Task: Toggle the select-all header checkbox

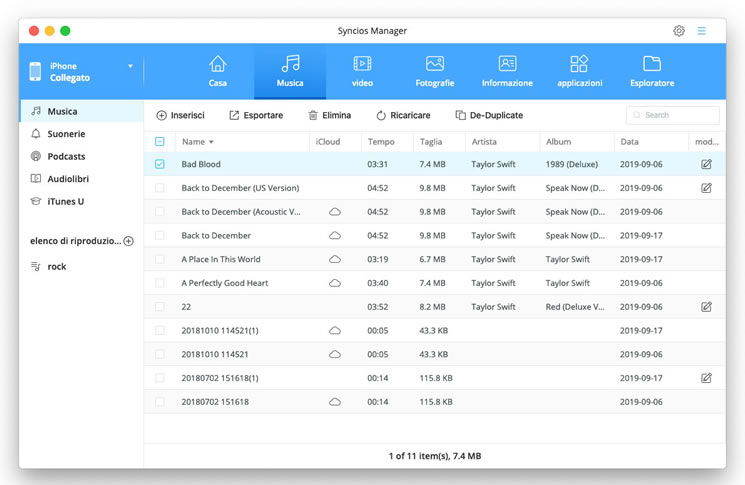Action: (x=160, y=142)
